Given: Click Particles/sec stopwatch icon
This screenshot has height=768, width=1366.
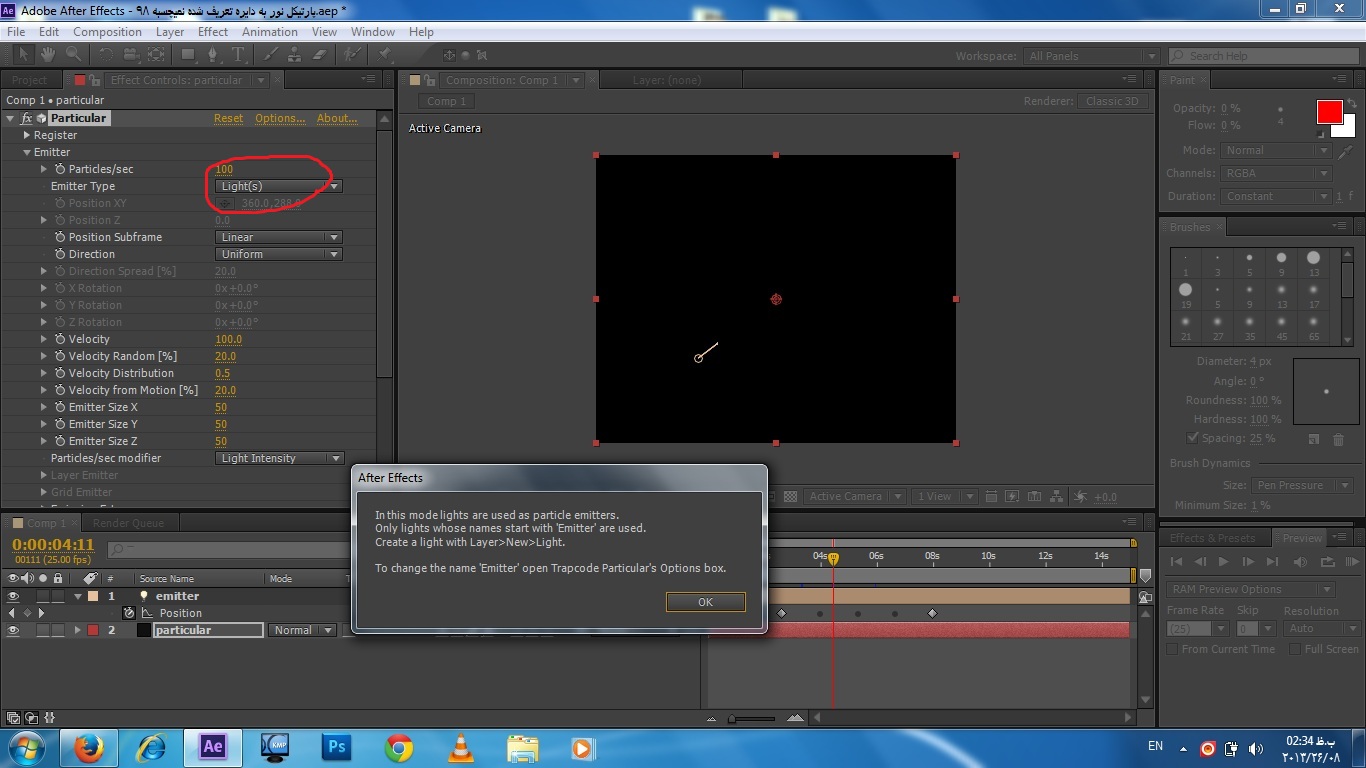Looking at the screenshot, I should [x=60, y=169].
